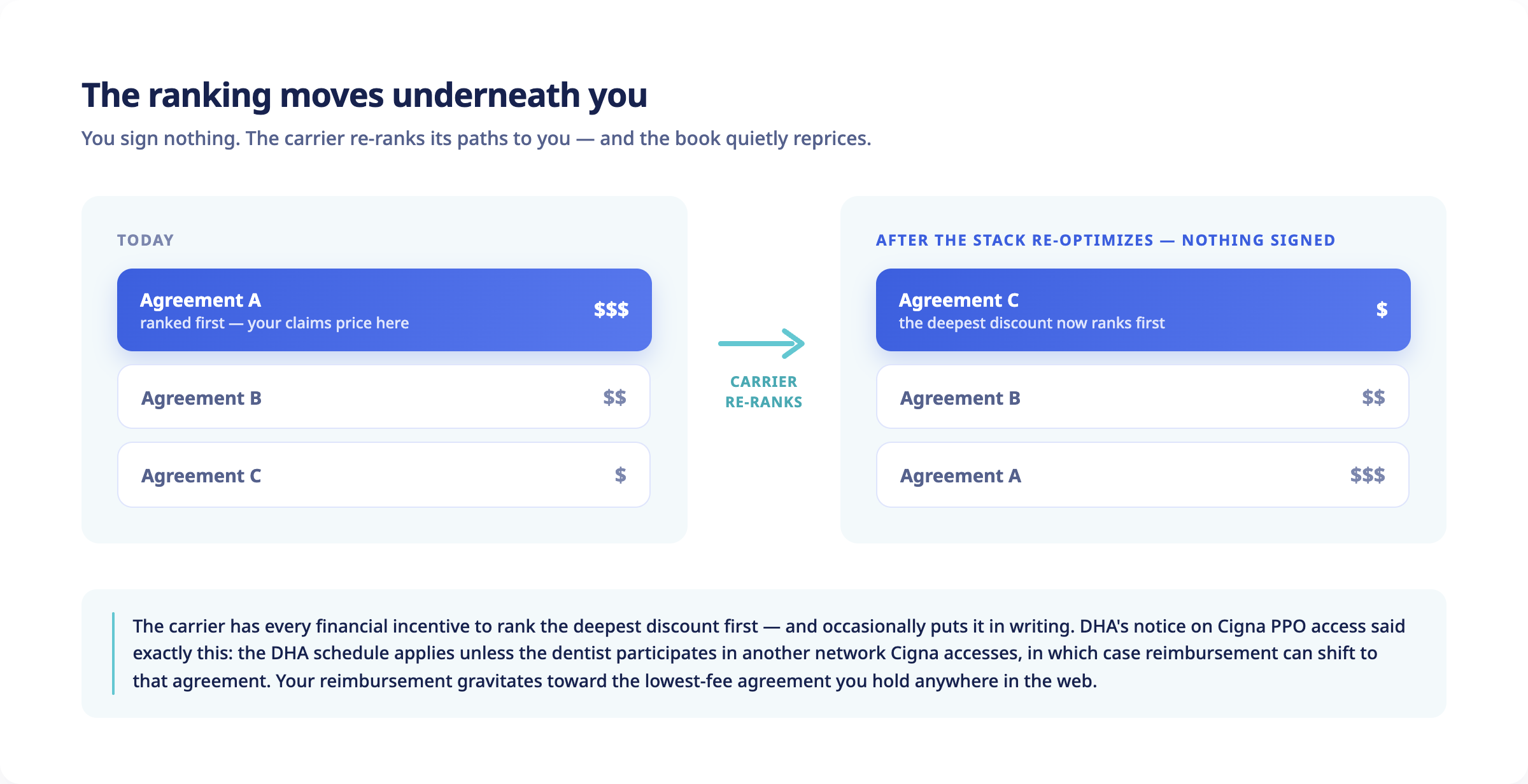Viewport: 1528px width, 784px height.
Task: Click 'The ranking moves underneath you' title
Action: coord(364,95)
